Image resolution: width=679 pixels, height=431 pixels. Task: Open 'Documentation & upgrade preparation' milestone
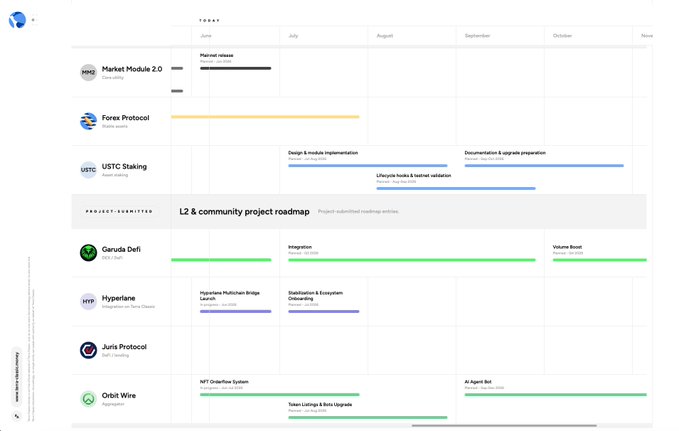click(x=505, y=153)
